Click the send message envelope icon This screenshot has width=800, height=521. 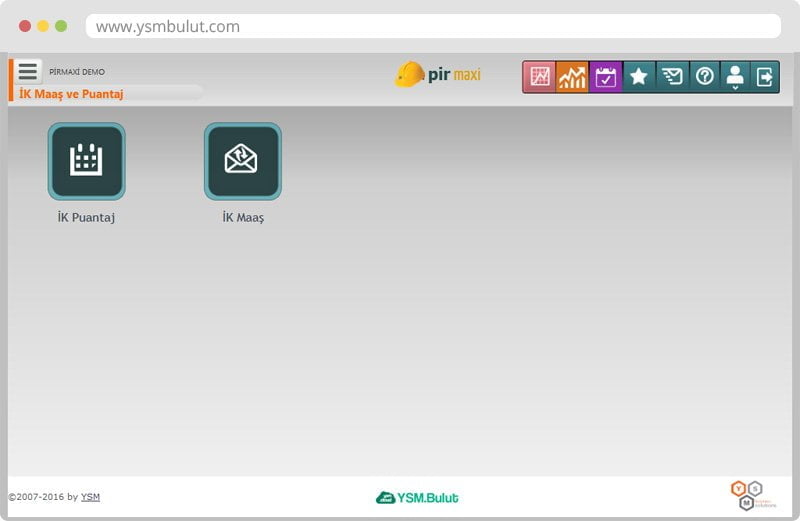point(672,77)
